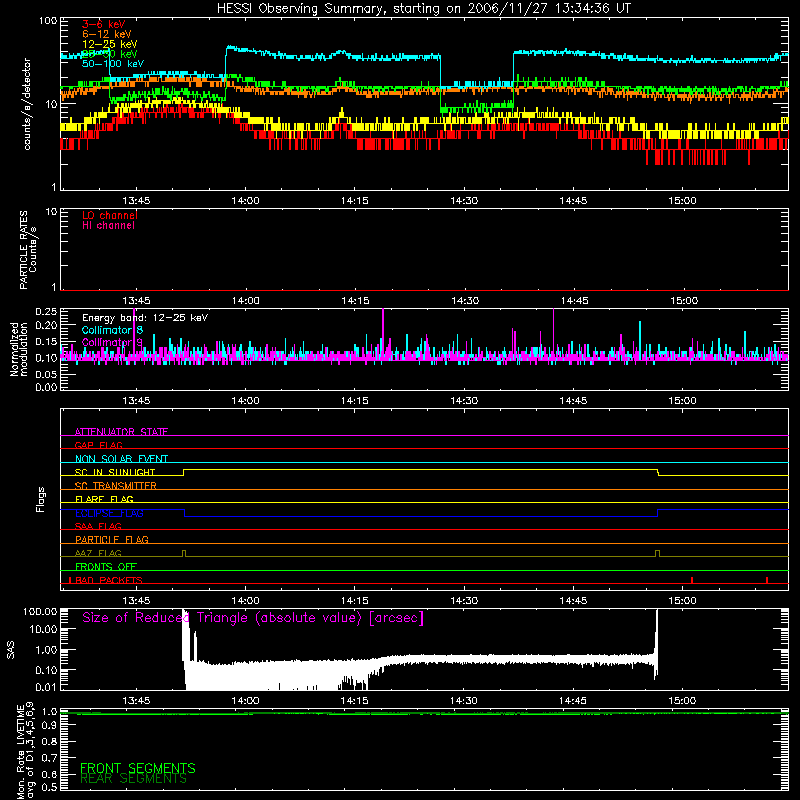The image size is (800, 800).
Task: Click the Normalized modulation axis title
Action: [19, 349]
